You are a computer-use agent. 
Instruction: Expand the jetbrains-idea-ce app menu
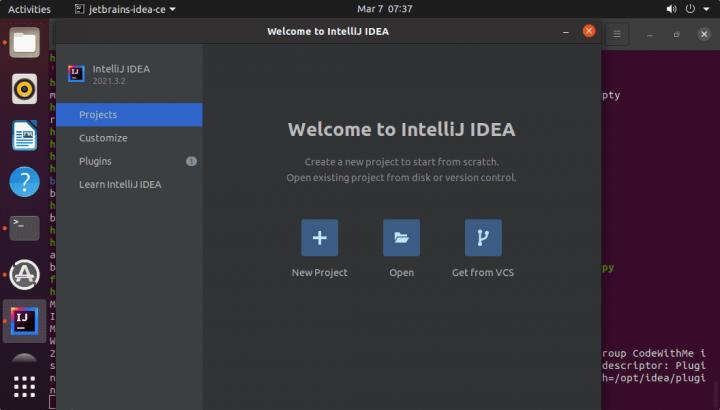click(125, 9)
